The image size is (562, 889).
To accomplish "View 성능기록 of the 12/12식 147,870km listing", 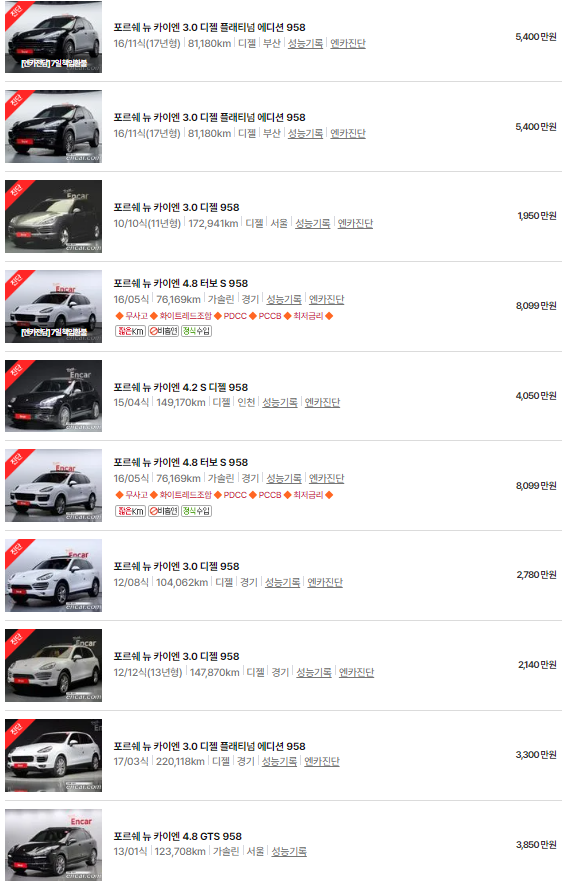I will [x=314, y=672].
